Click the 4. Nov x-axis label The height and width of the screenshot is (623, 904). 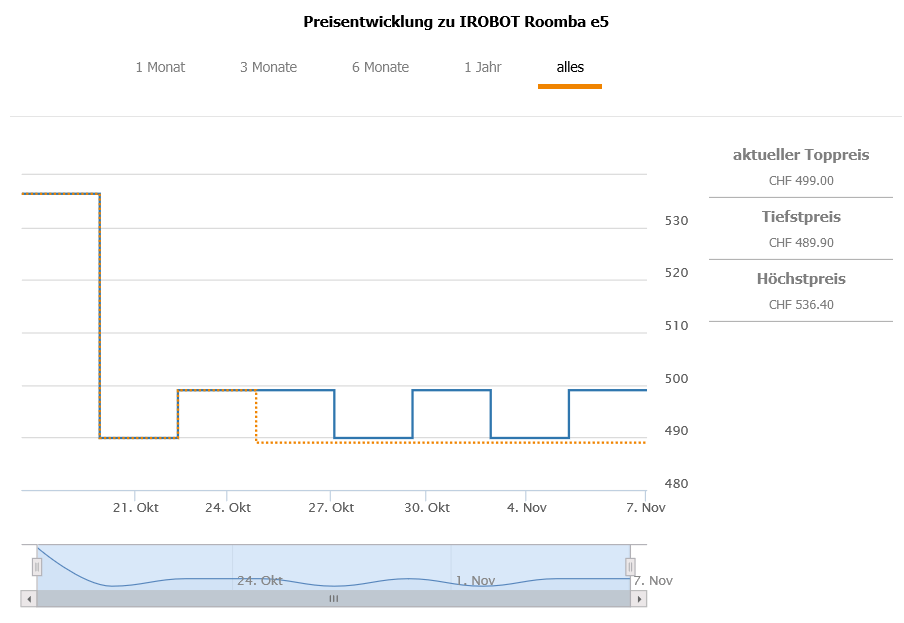[527, 508]
